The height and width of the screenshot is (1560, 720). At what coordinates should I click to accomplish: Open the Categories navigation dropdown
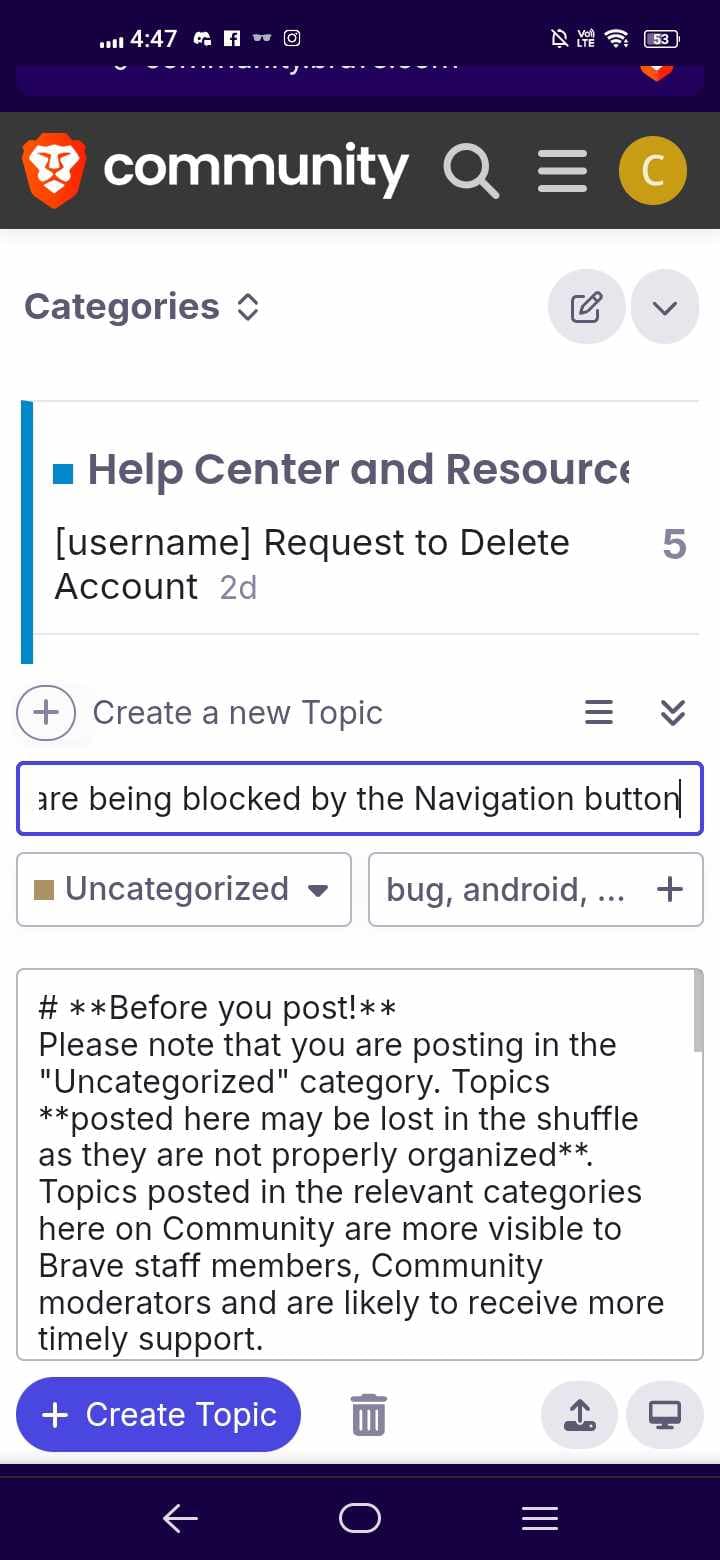tap(142, 307)
